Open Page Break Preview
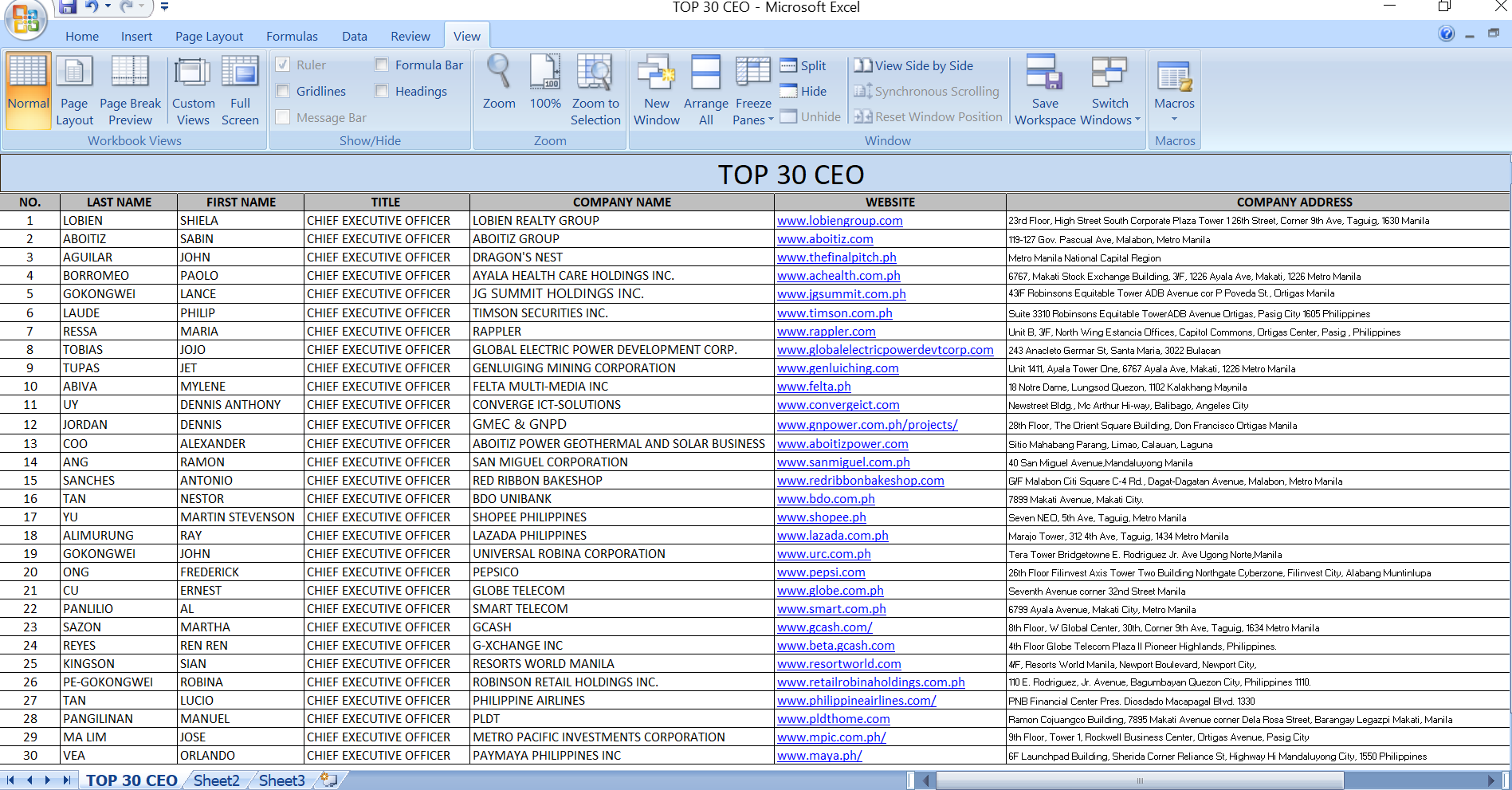Screen dimensions: 1512x790 point(130,90)
